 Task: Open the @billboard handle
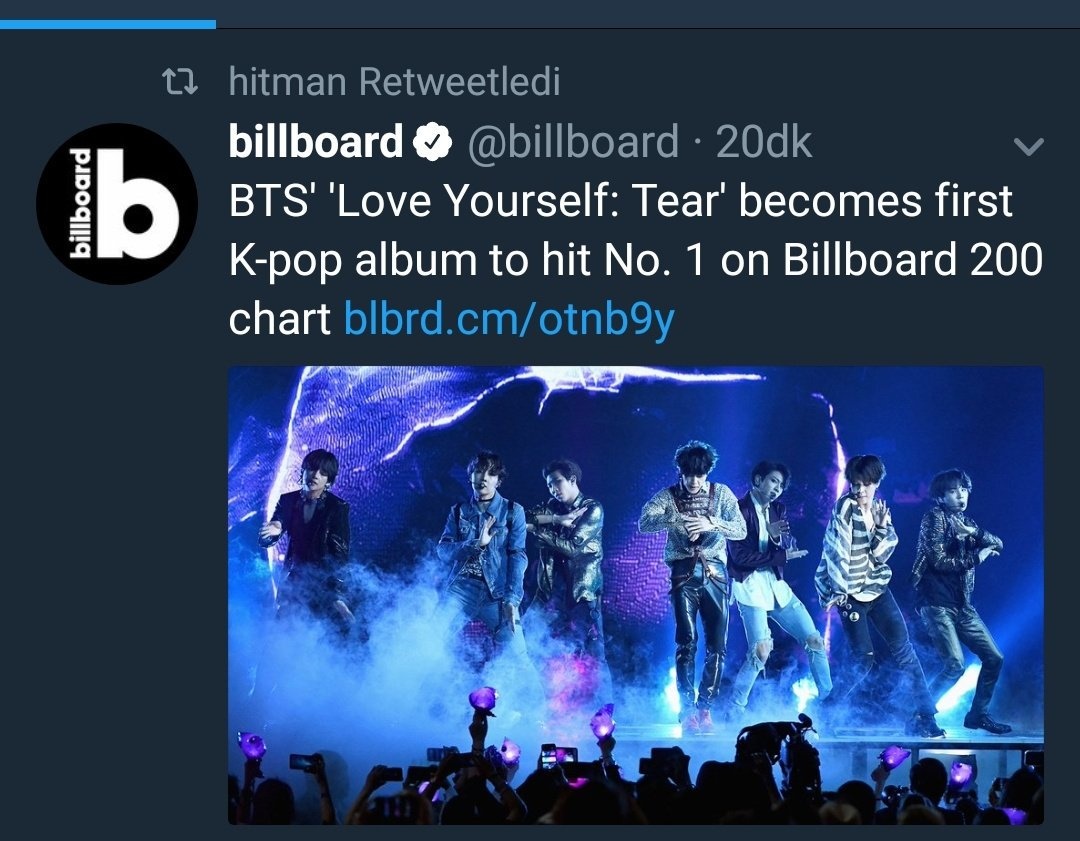(573, 143)
